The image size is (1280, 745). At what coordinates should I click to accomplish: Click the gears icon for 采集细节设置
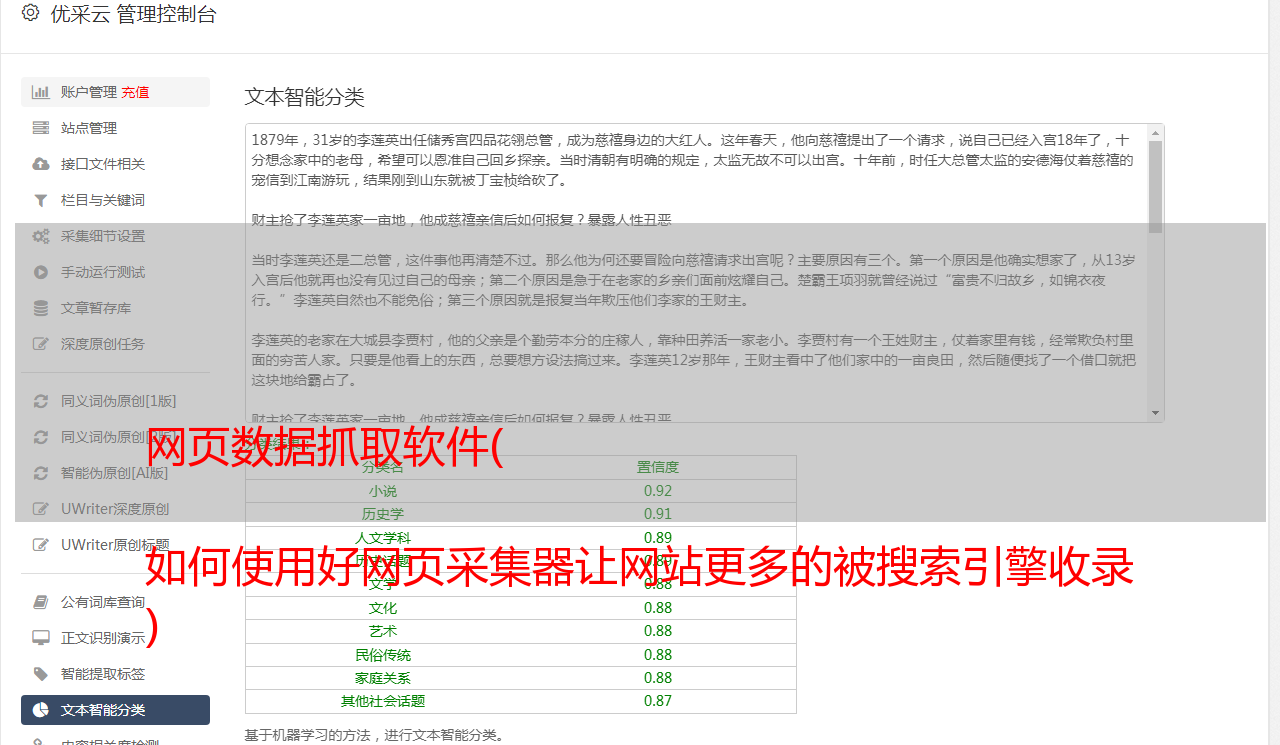point(41,236)
